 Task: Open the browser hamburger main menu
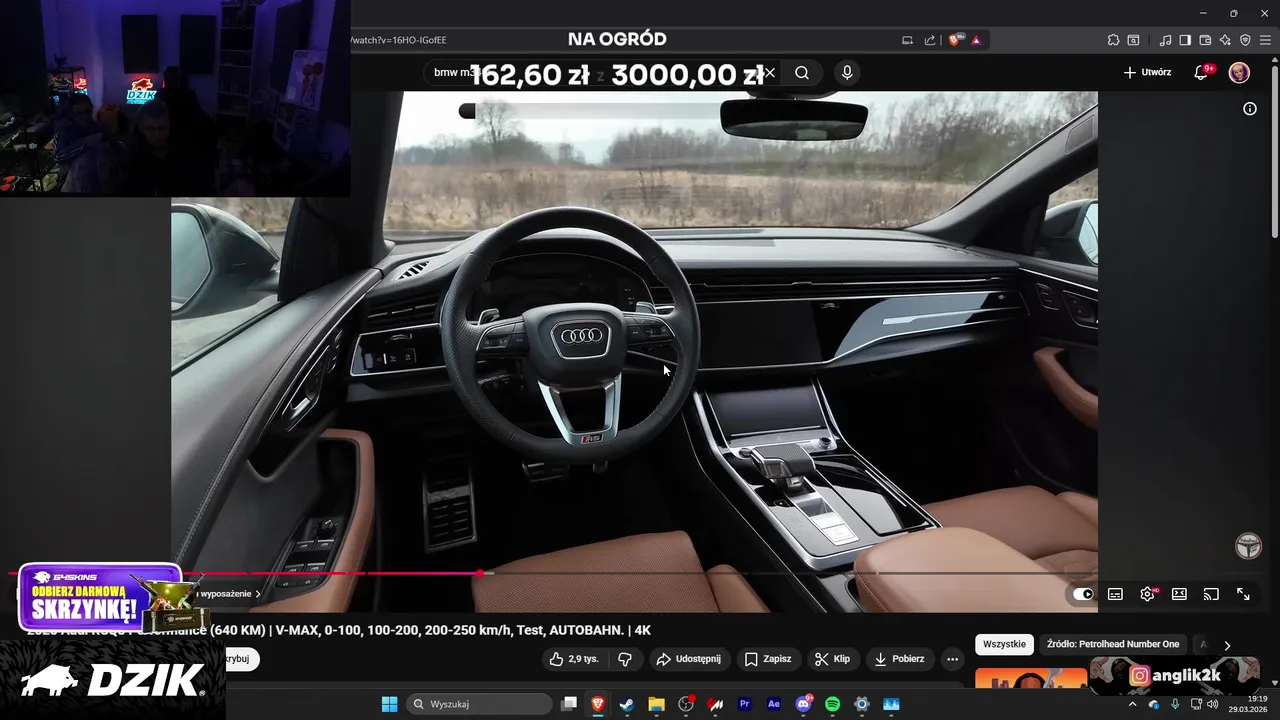(x=1265, y=40)
